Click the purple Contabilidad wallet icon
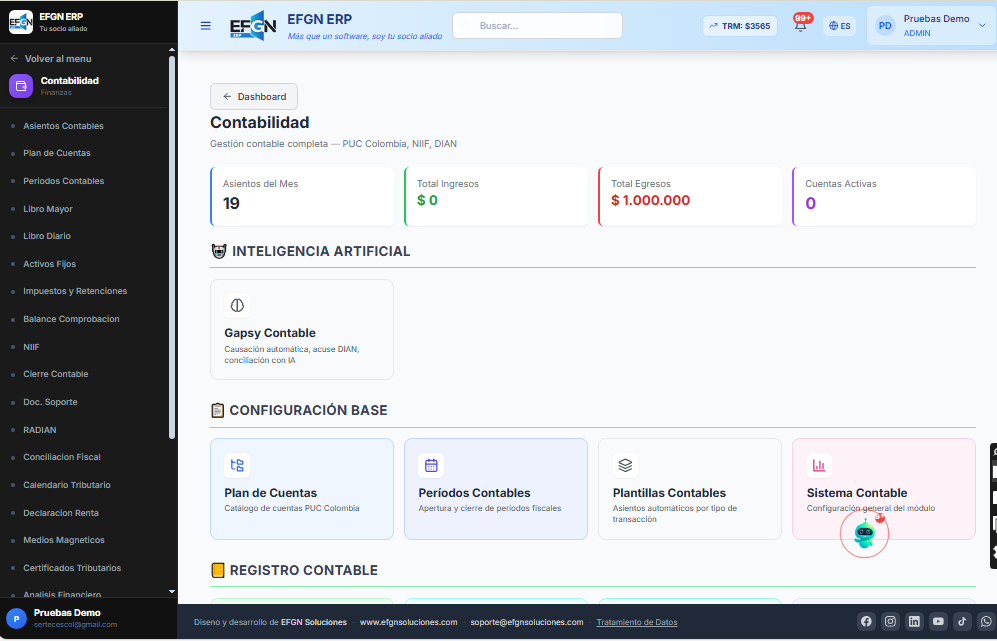 [21, 86]
